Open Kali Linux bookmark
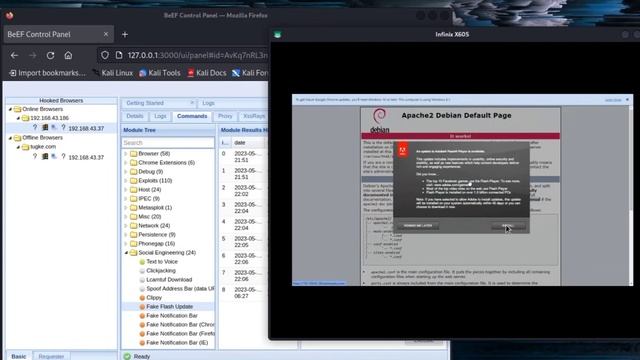Image resolution: width=640 pixels, height=360 pixels. tap(113, 73)
